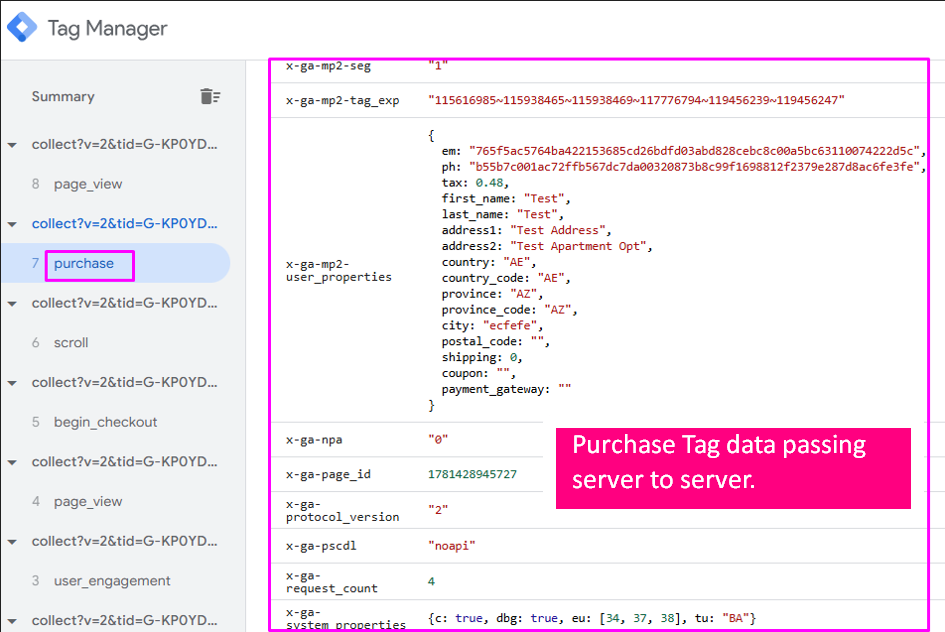The height and width of the screenshot is (632, 945).
Task: Collapse the request group containing user_engagement
Action: tap(12, 542)
